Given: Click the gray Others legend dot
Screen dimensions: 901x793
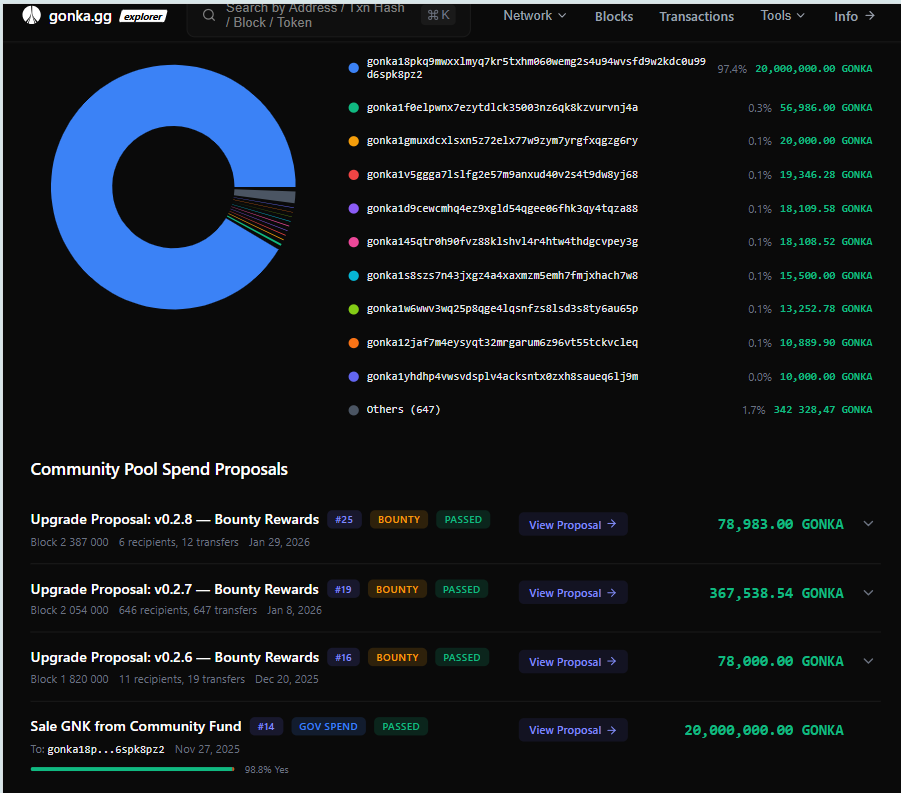Looking at the screenshot, I should pyautogui.click(x=353, y=410).
